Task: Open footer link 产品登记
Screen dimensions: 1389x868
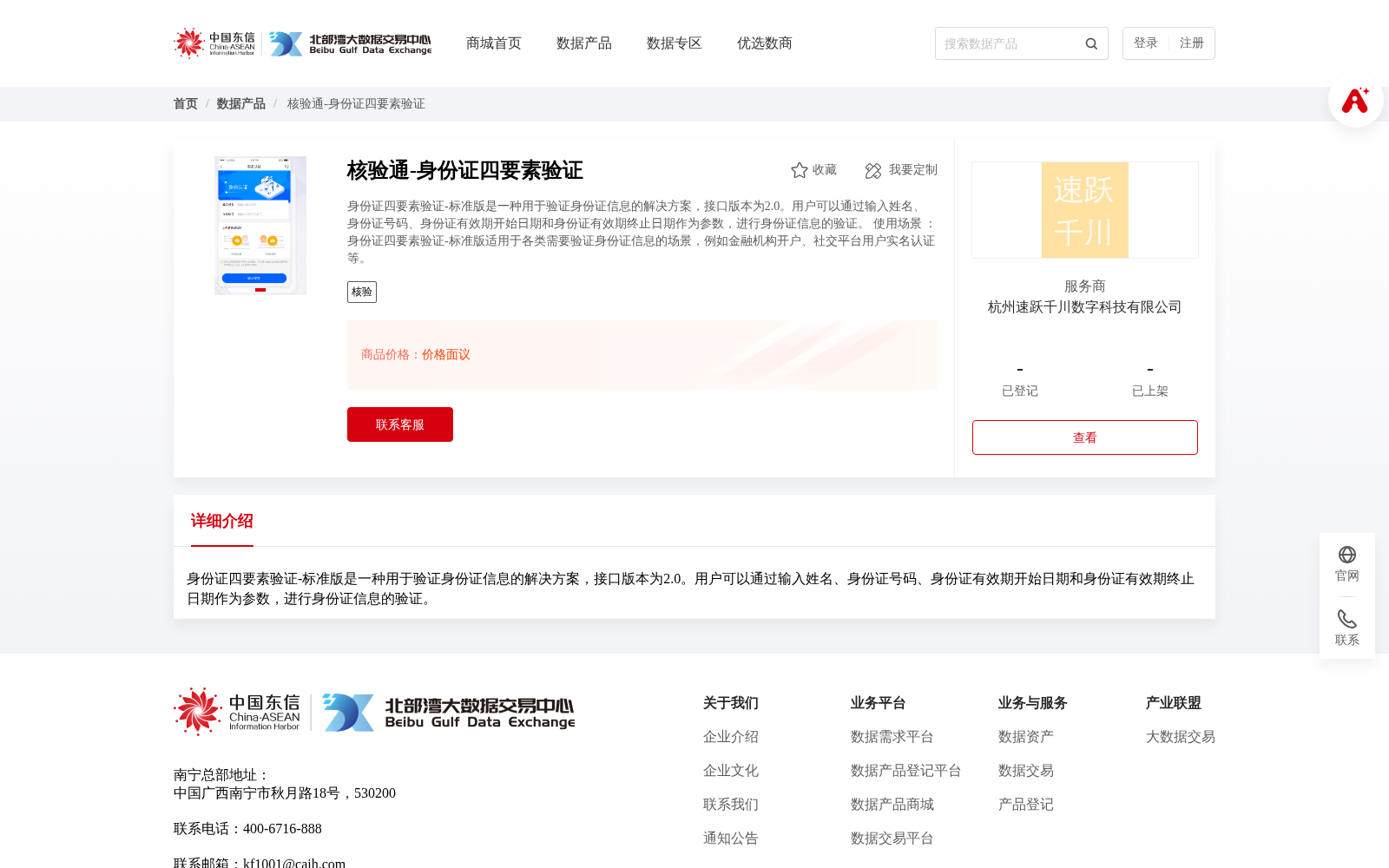Action: pos(1026,805)
